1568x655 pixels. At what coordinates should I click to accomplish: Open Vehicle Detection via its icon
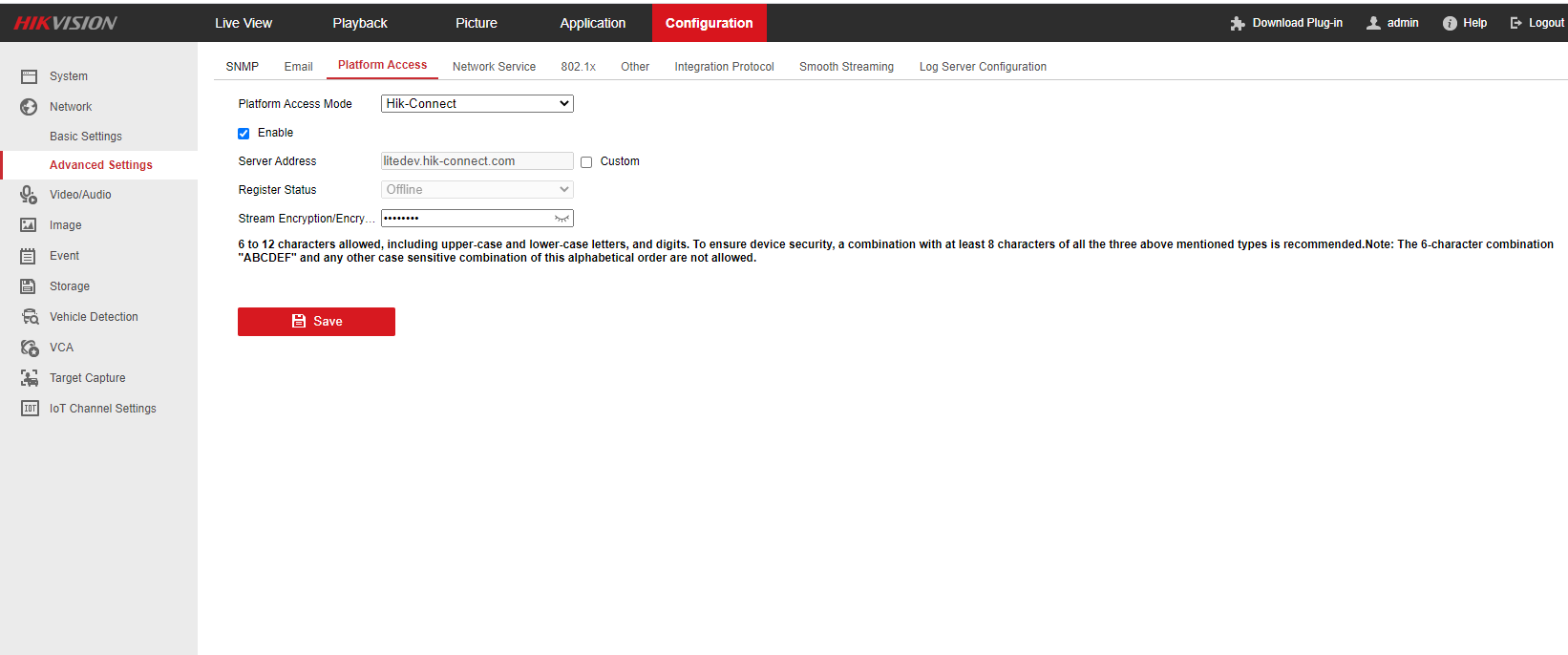pyautogui.click(x=30, y=317)
